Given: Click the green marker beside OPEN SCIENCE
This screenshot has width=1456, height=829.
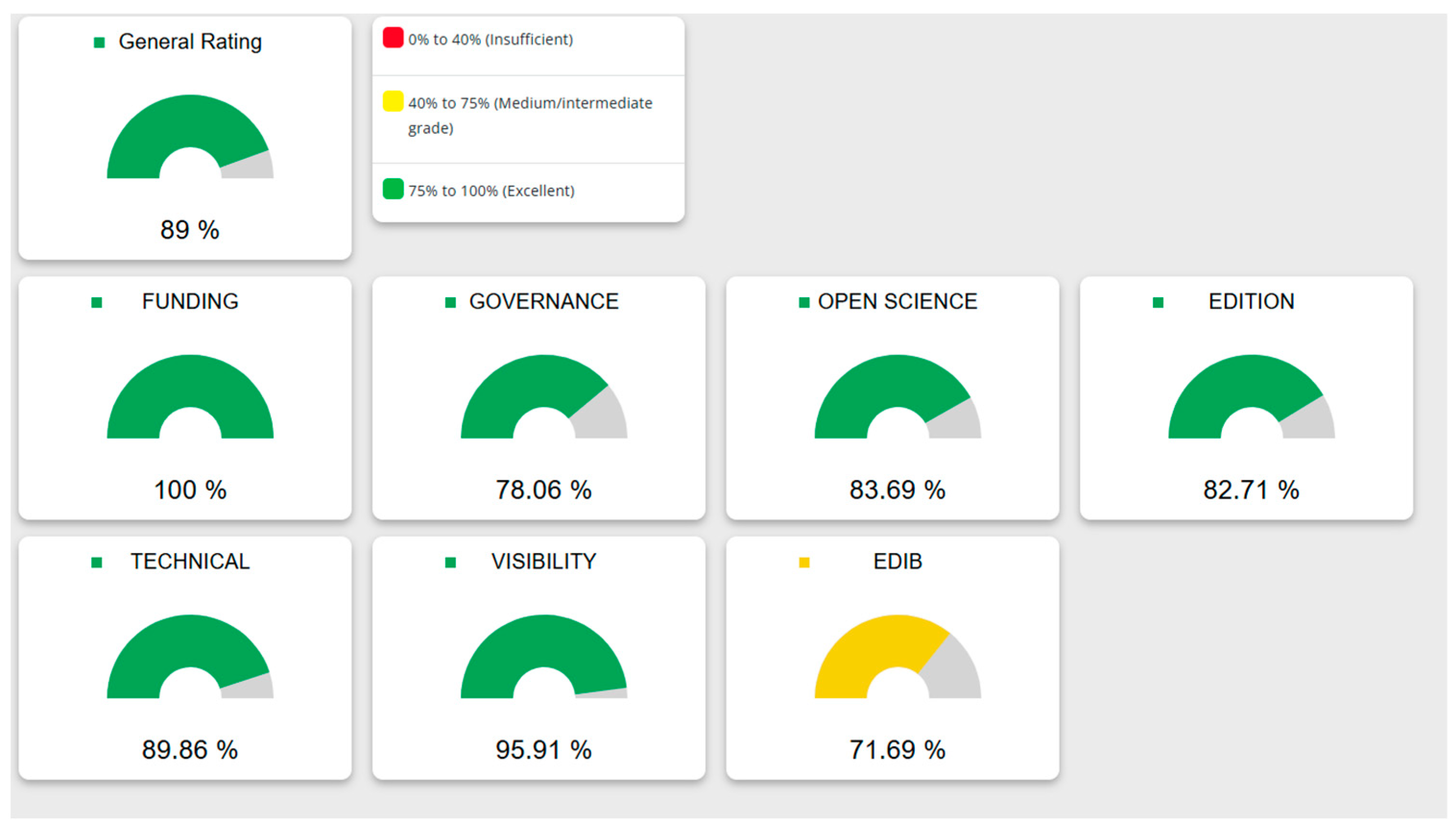Looking at the screenshot, I should click(804, 302).
